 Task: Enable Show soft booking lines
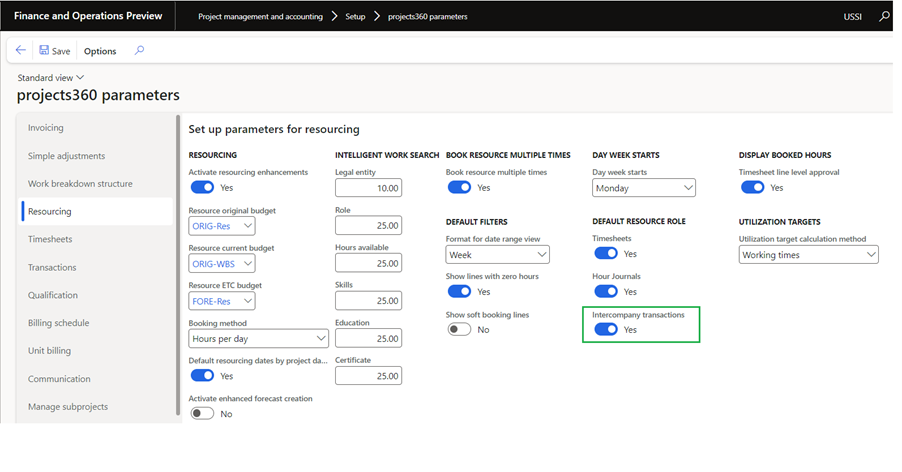click(x=459, y=329)
